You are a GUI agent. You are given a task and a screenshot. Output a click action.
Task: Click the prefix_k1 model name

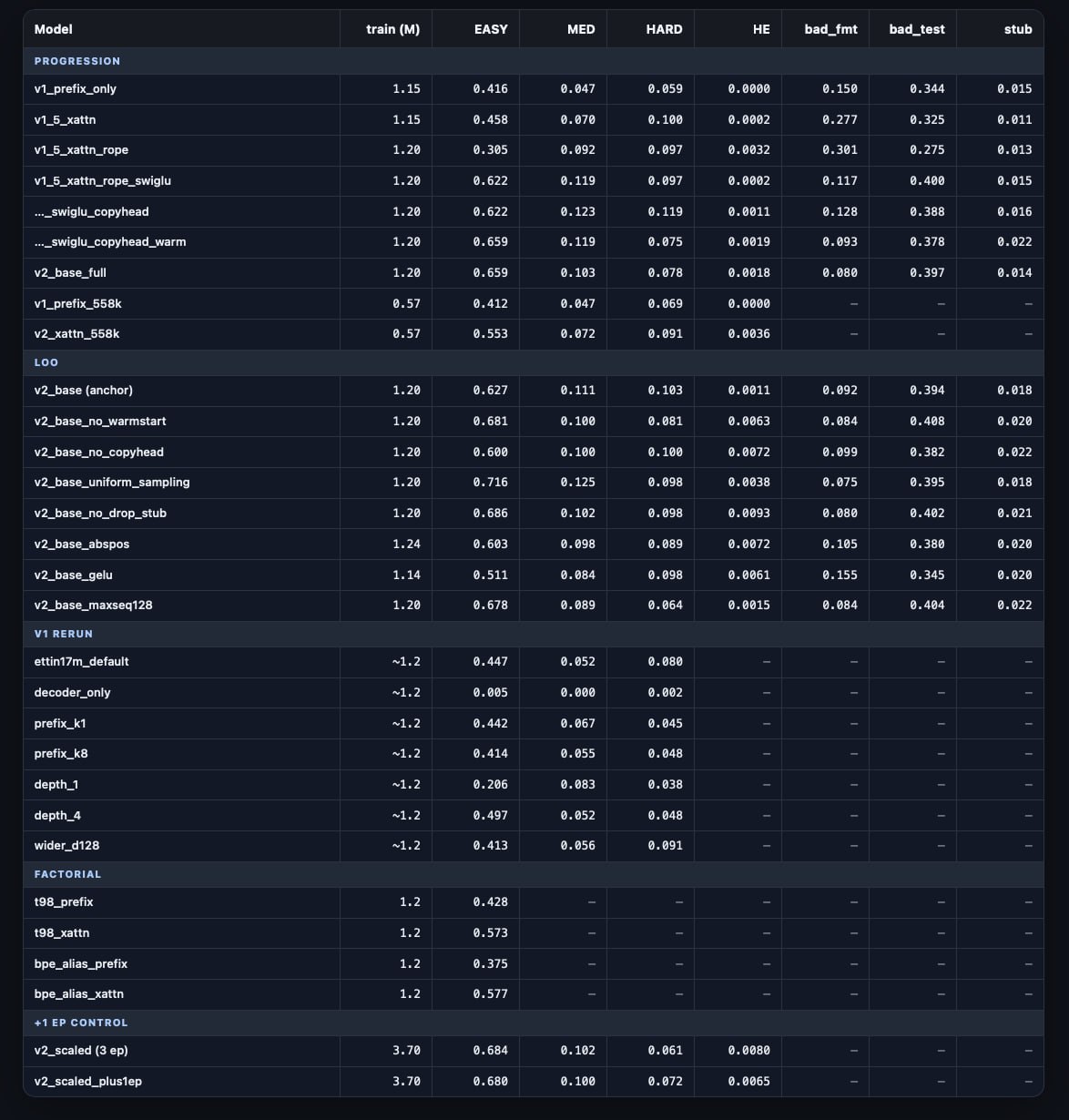61,723
